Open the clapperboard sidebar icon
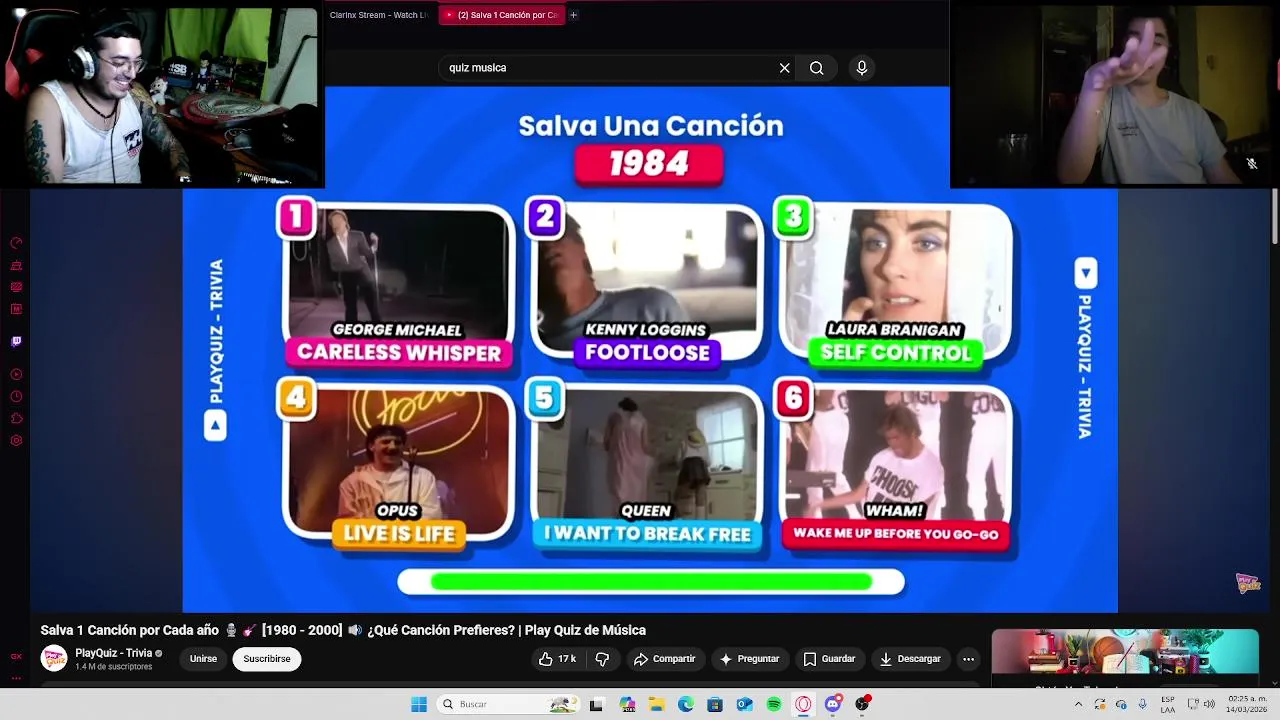 pos(16,287)
